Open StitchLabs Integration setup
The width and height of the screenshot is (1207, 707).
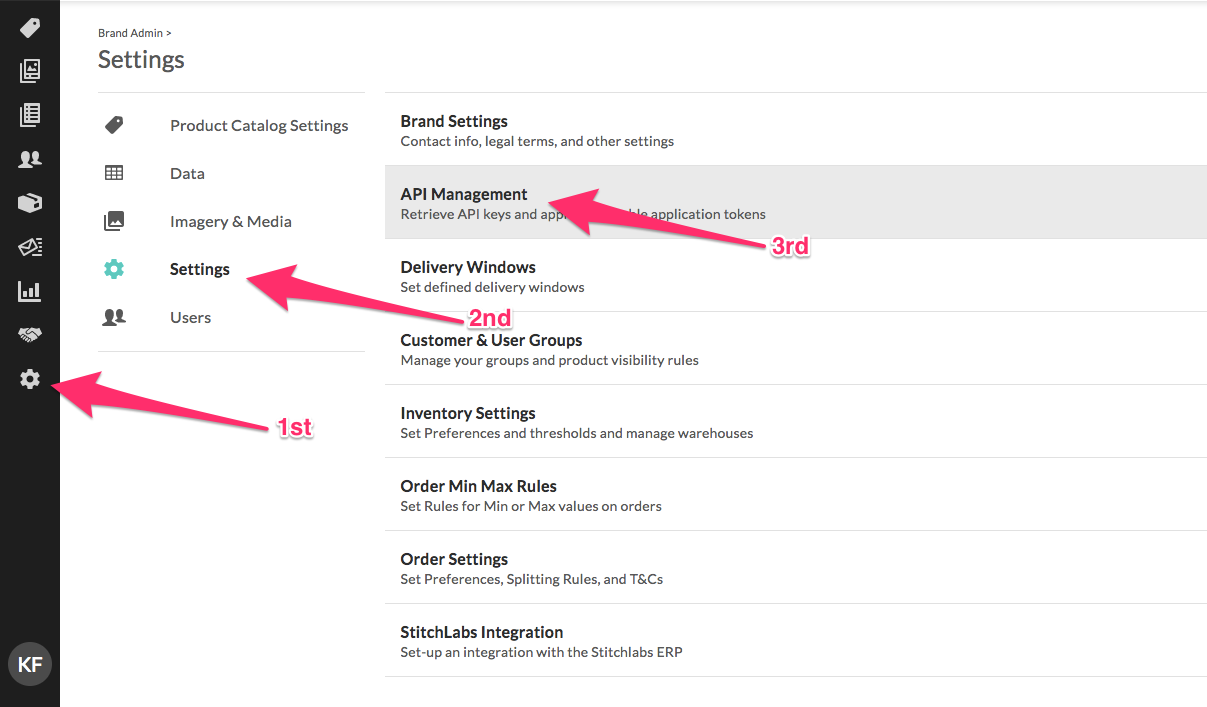click(796, 641)
